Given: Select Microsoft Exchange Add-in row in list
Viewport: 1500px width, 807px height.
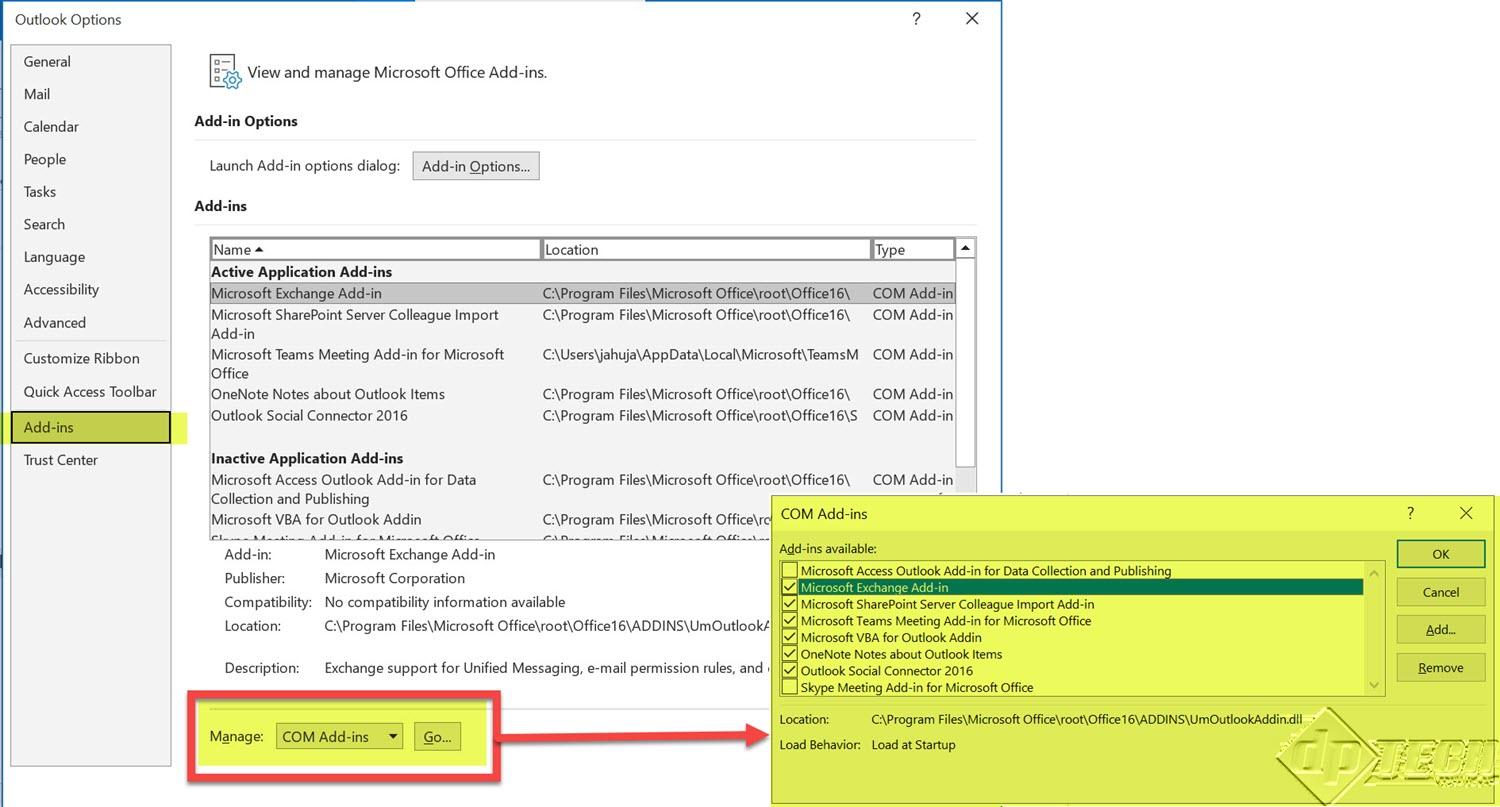Looking at the screenshot, I should coord(582,293).
